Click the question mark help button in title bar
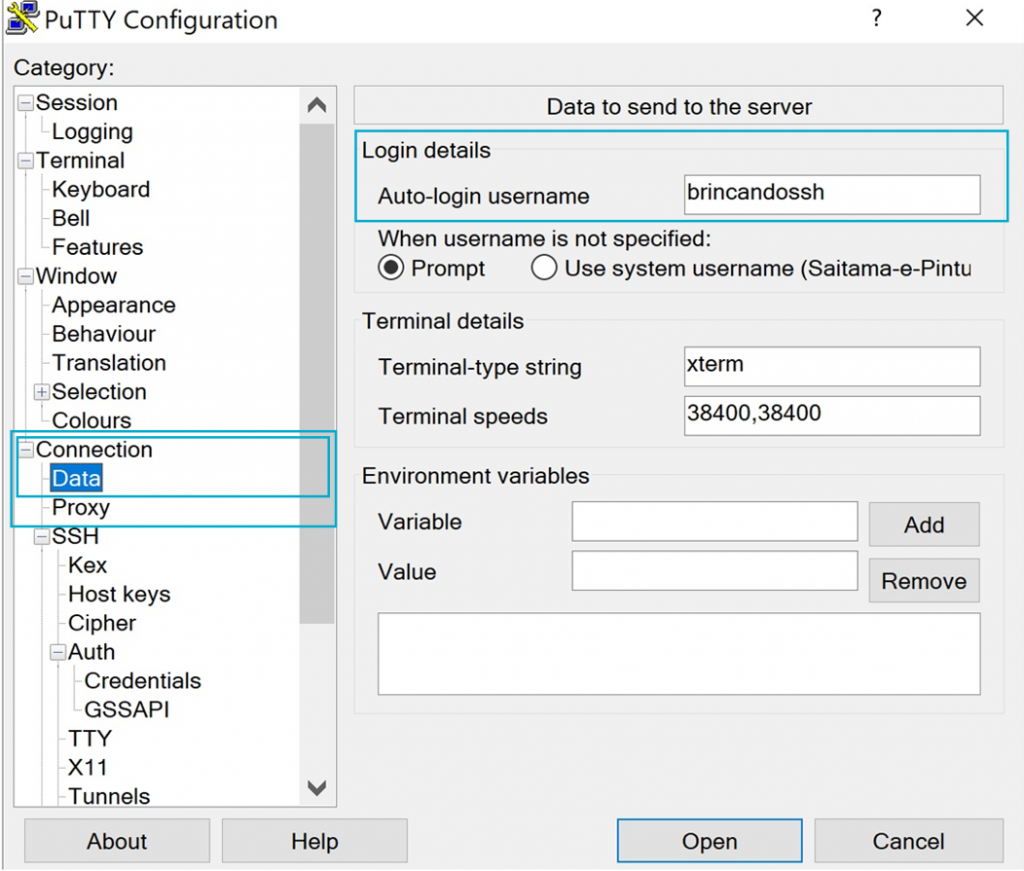Image resolution: width=1024 pixels, height=871 pixels. [876, 18]
